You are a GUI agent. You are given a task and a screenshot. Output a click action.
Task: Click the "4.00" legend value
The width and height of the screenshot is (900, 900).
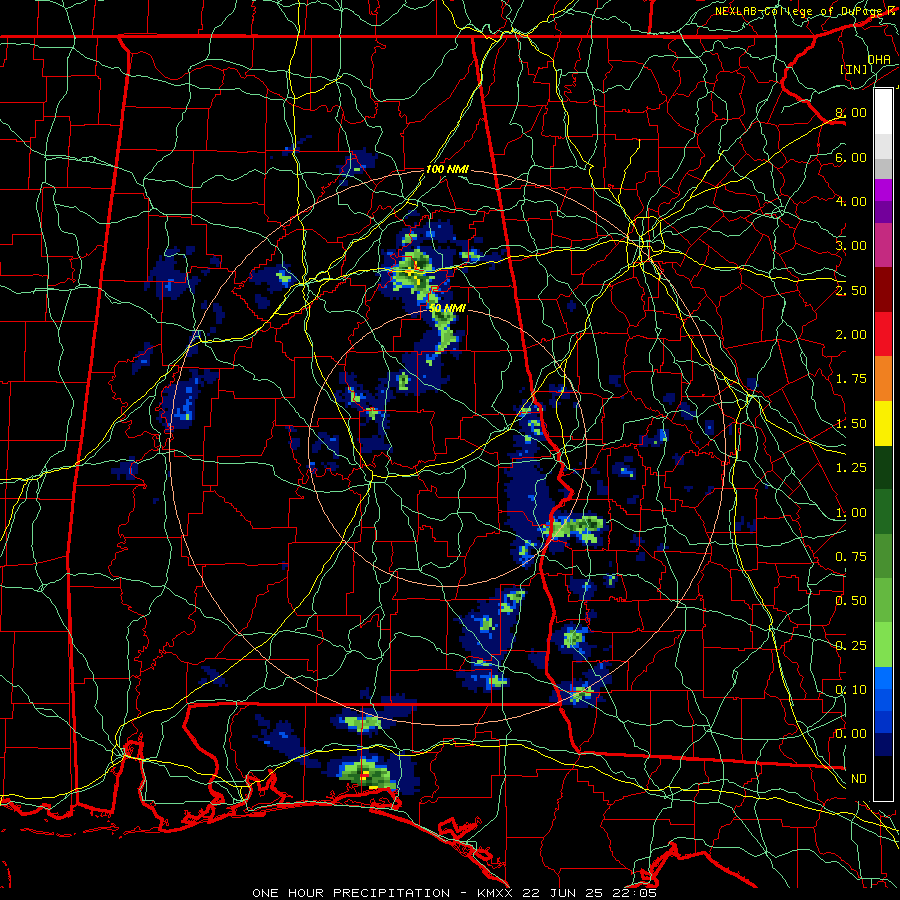[x=851, y=201]
